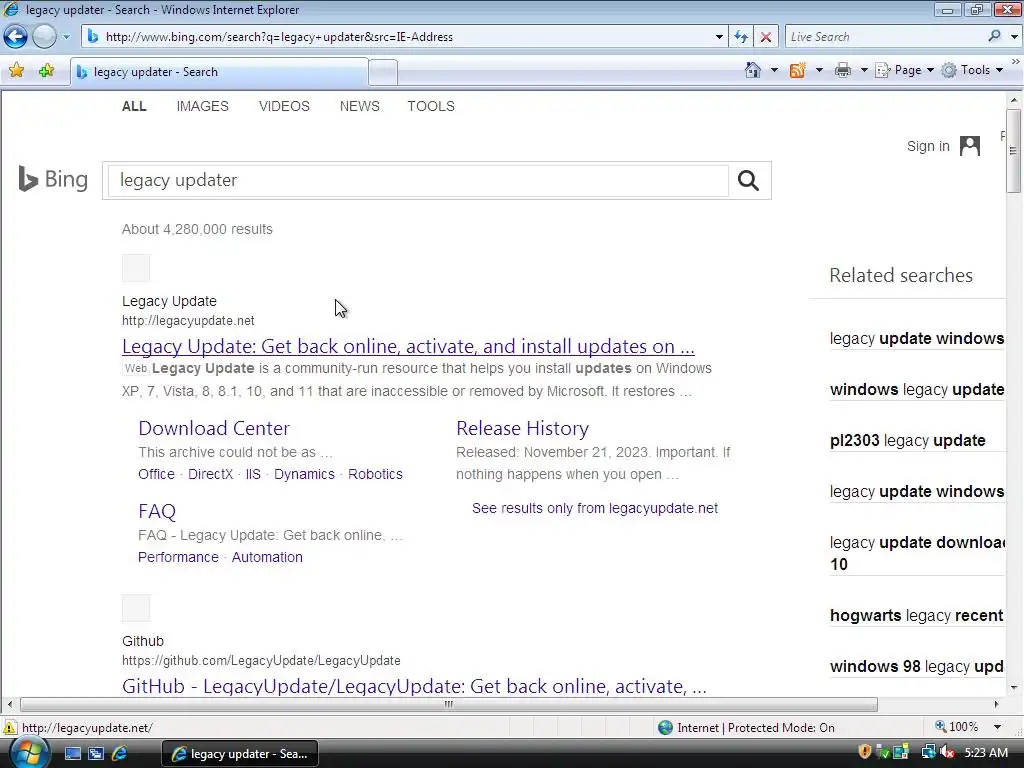Open the Live Search provider dropdown

(1014, 37)
